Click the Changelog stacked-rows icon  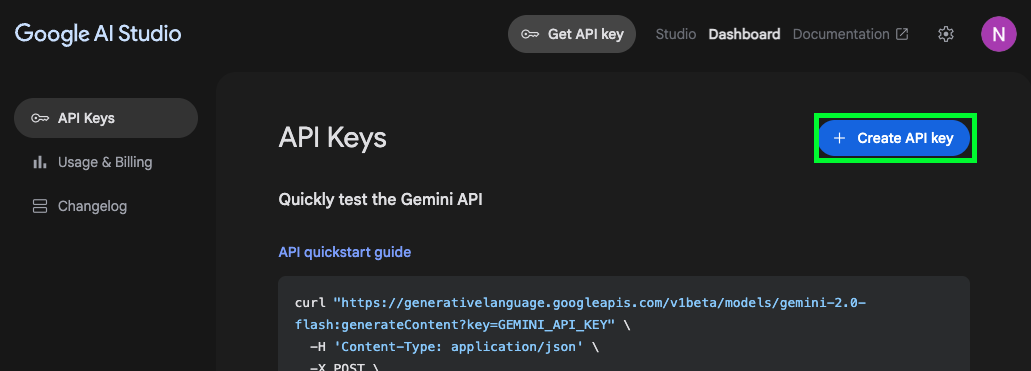tap(39, 206)
